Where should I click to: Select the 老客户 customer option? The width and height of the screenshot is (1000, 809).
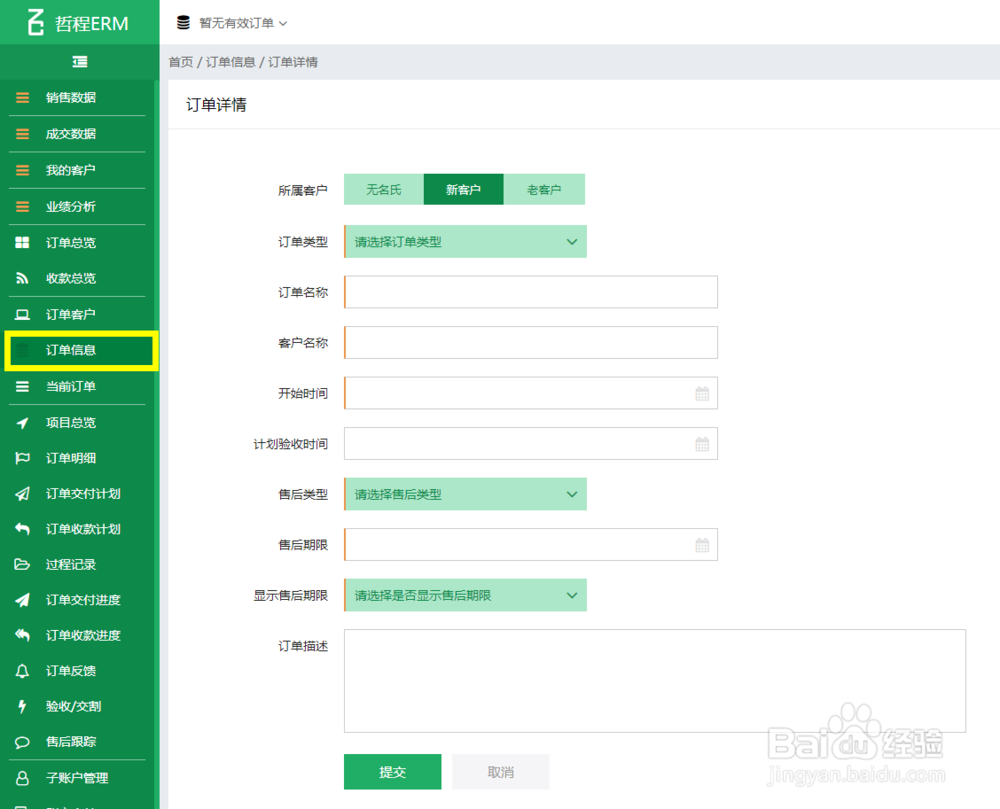tap(545, 189)
